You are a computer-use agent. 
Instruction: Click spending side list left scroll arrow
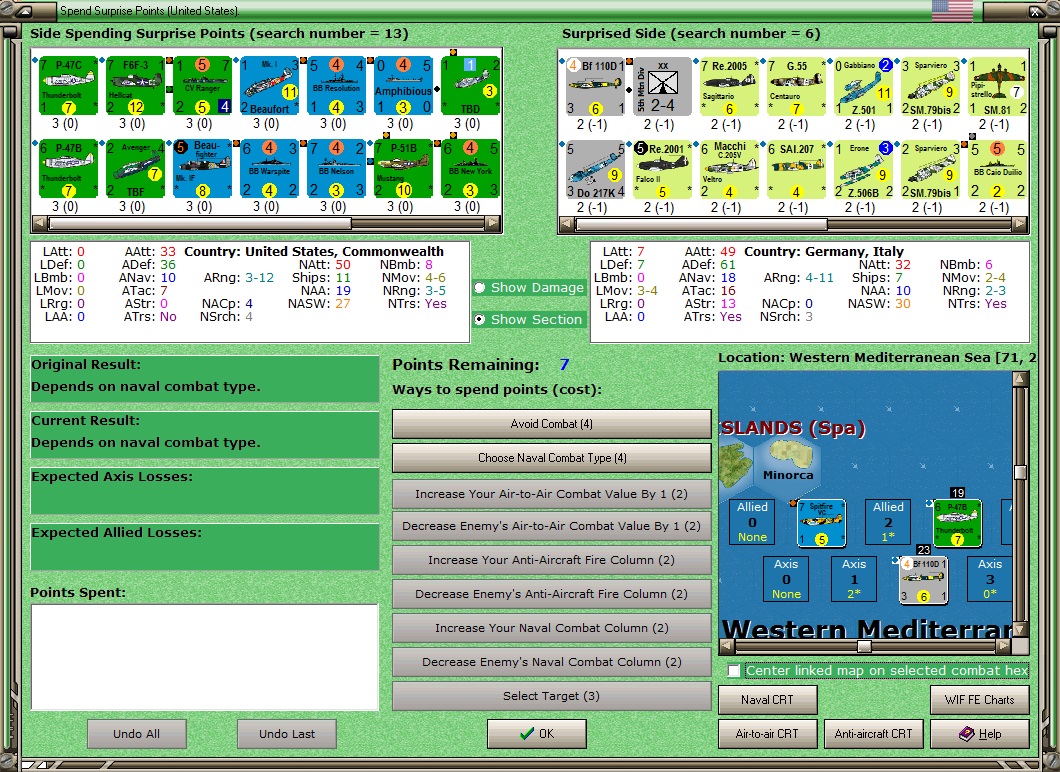coord(40,223)
